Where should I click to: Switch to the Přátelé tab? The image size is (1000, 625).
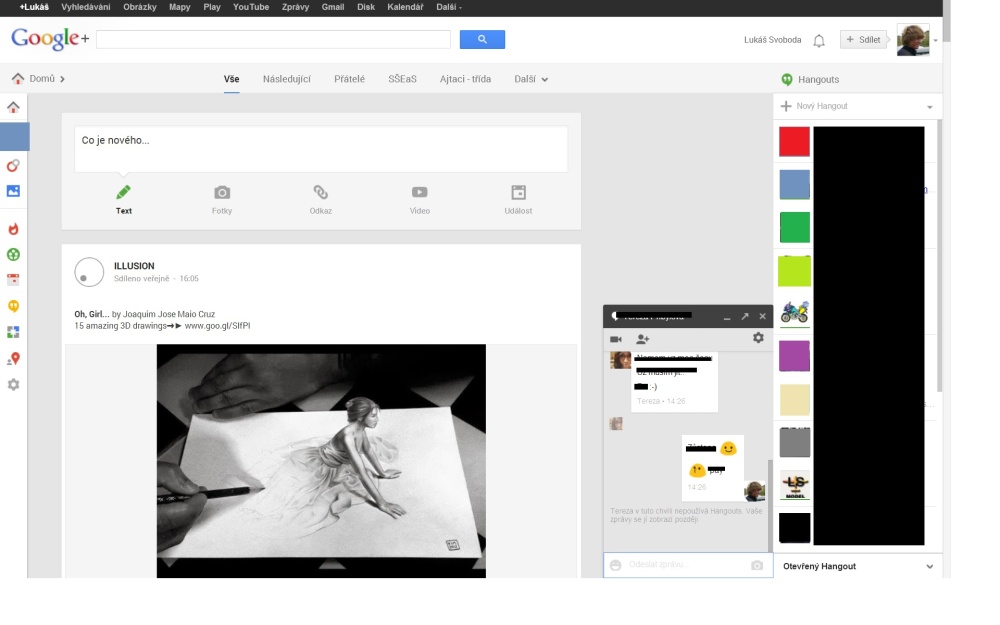[349, 79]
